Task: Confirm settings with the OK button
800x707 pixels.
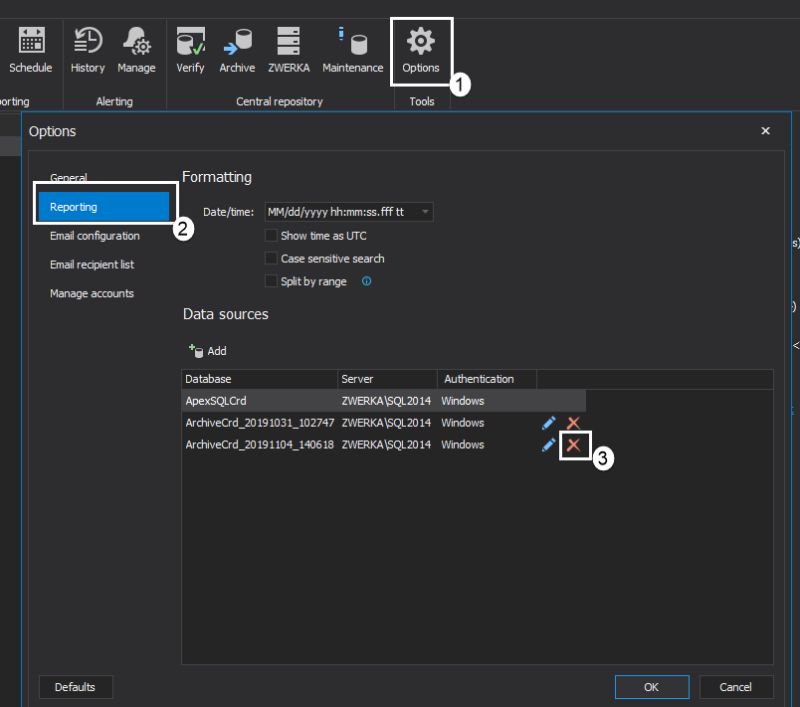Action: point(652,687)
